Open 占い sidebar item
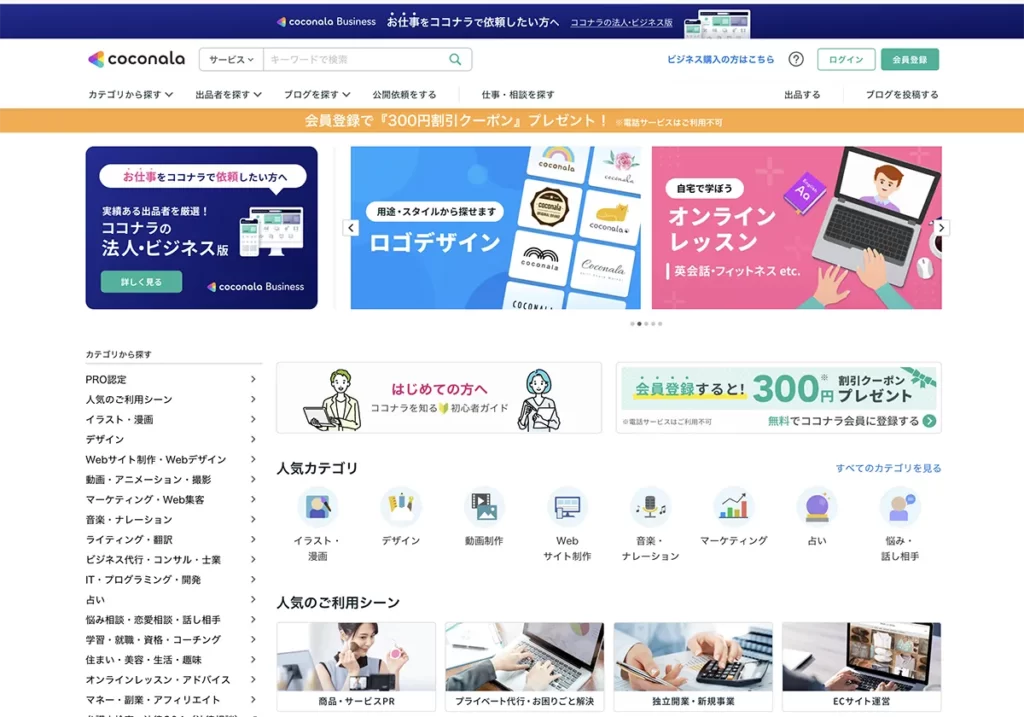Screen dimensions: 1024x717 tap(171, 599)
